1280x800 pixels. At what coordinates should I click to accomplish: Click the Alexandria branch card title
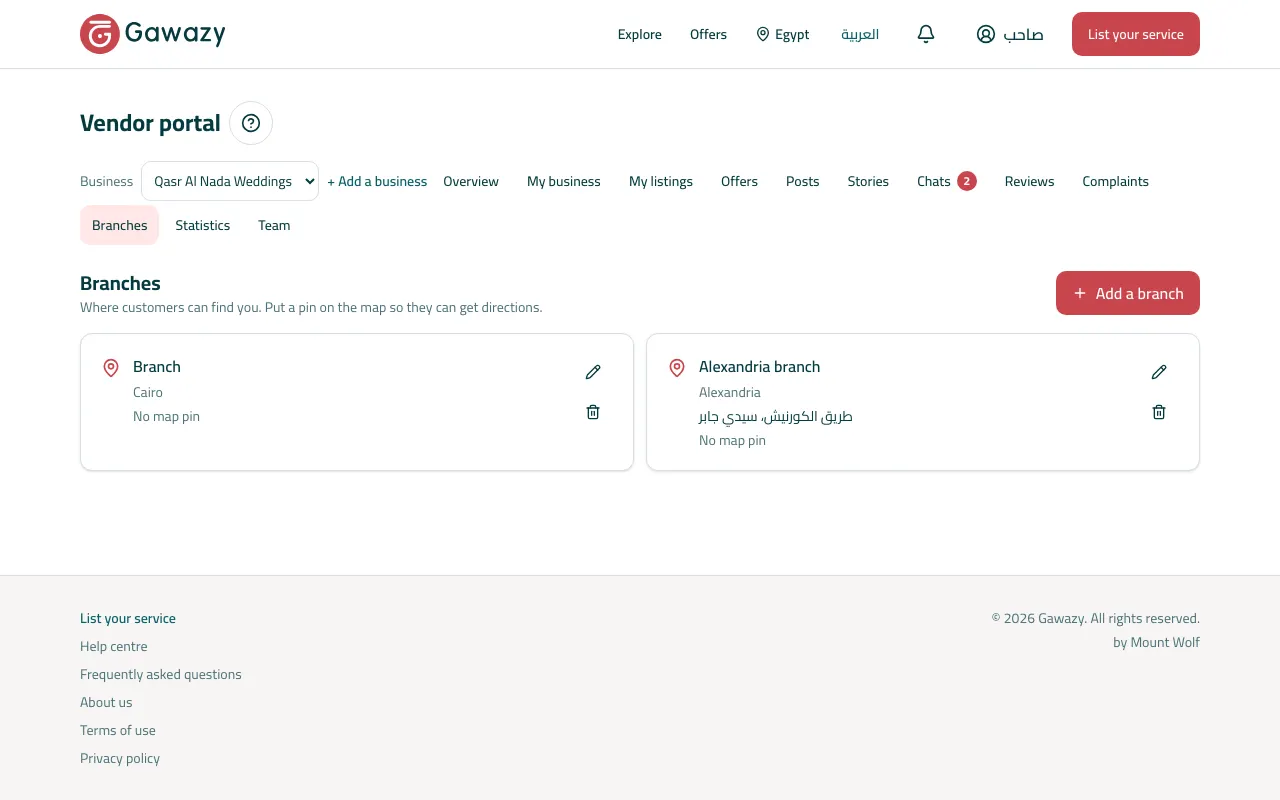[760, 367]
